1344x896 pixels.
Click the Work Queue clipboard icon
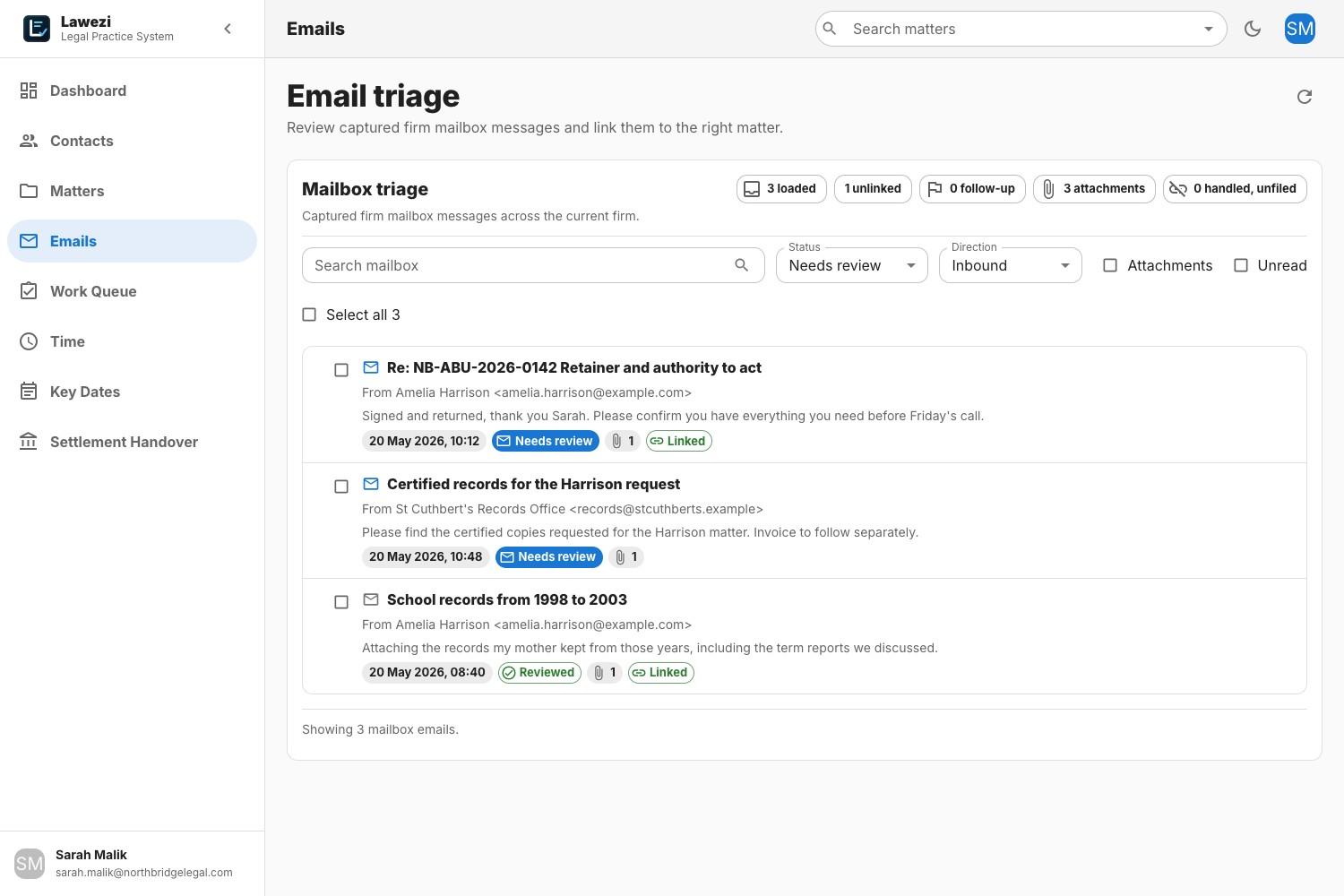pos(29,291)
